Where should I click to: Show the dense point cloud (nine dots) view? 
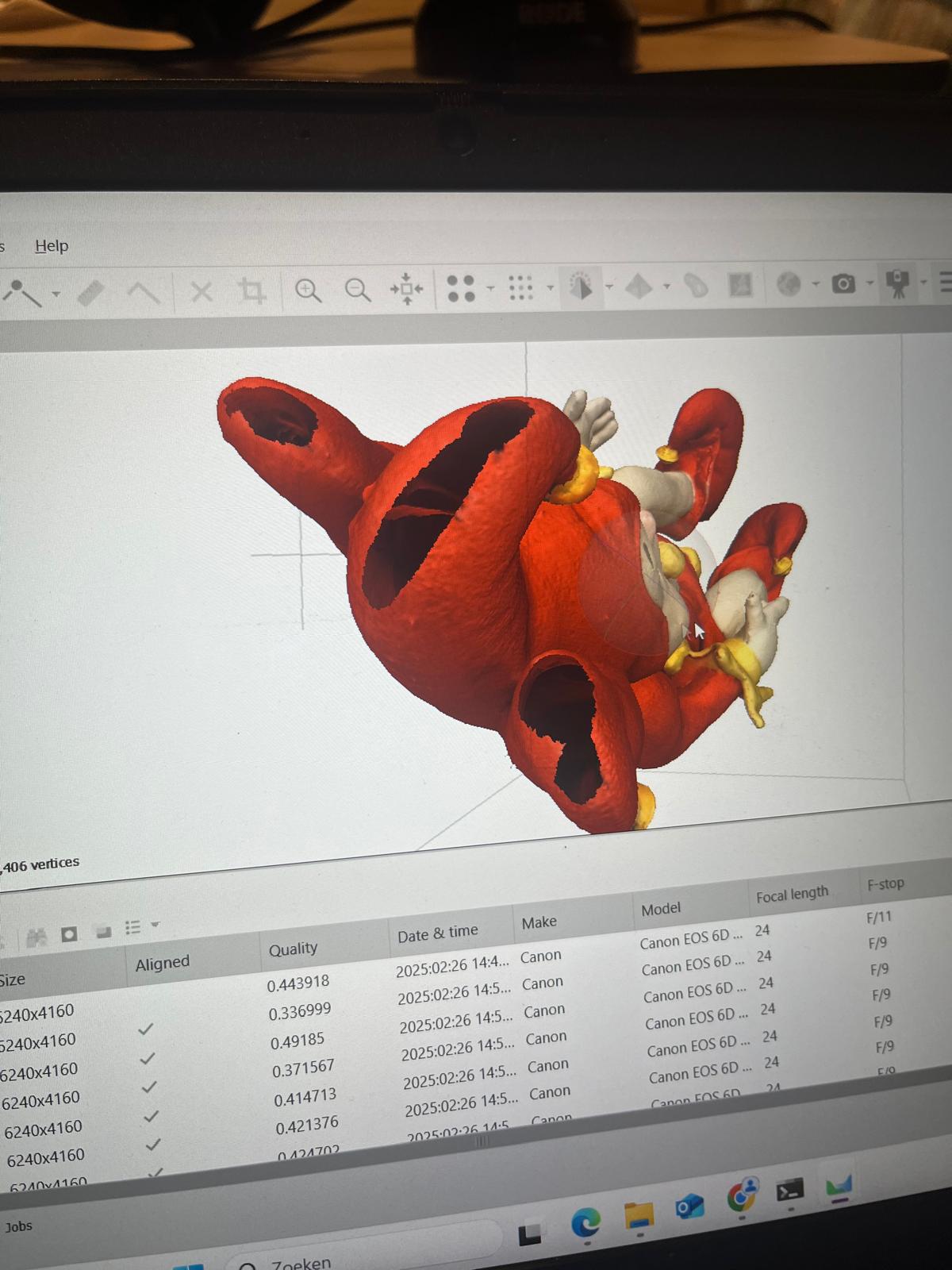pyautogui.click(x=520, y=287)
